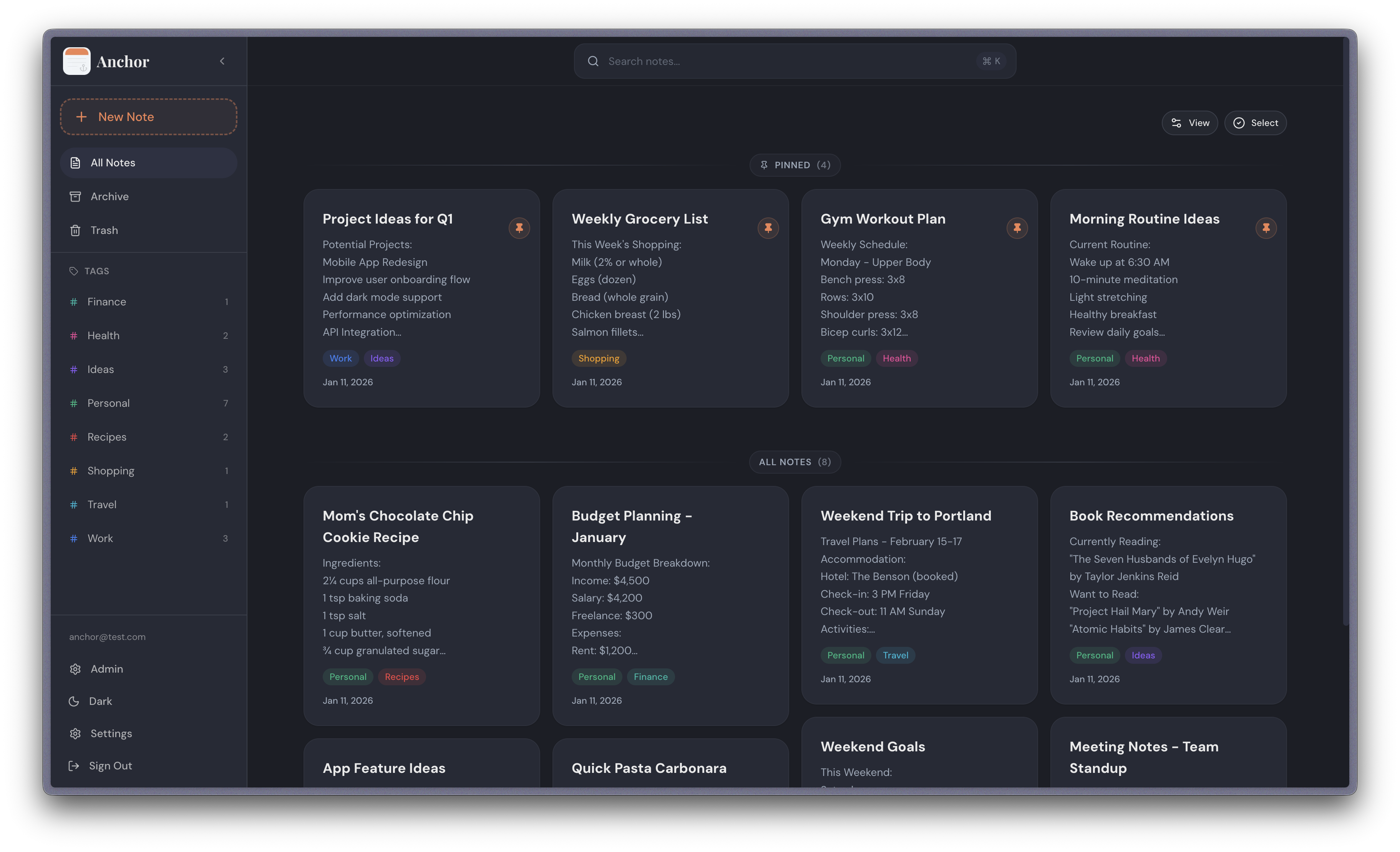Enable Select mode with Select button
The height and width of the screenshot is (852, 1400).
(1255, 122)
